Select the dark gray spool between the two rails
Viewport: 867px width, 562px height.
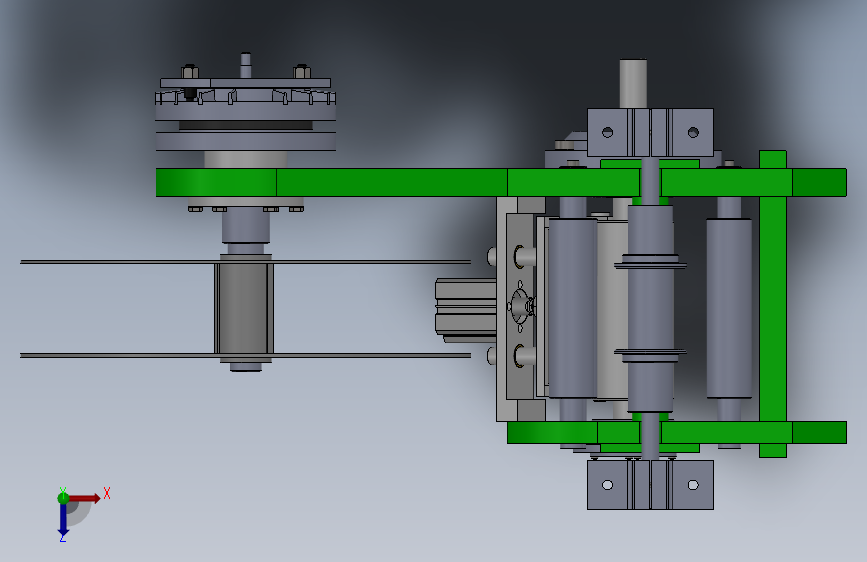coord(244,308)
